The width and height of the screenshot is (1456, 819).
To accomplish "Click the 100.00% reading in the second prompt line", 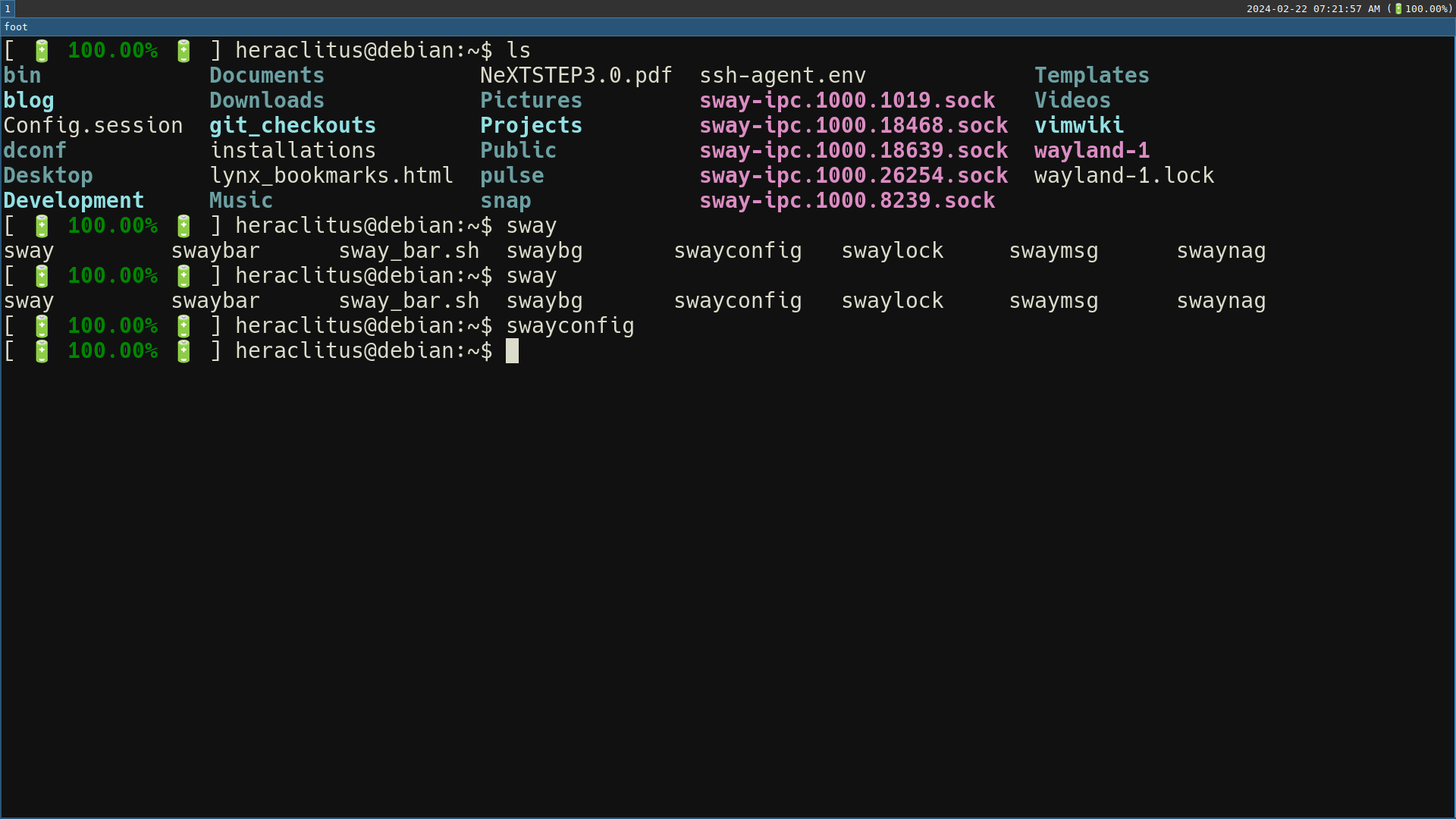I will tap(112, 225).
